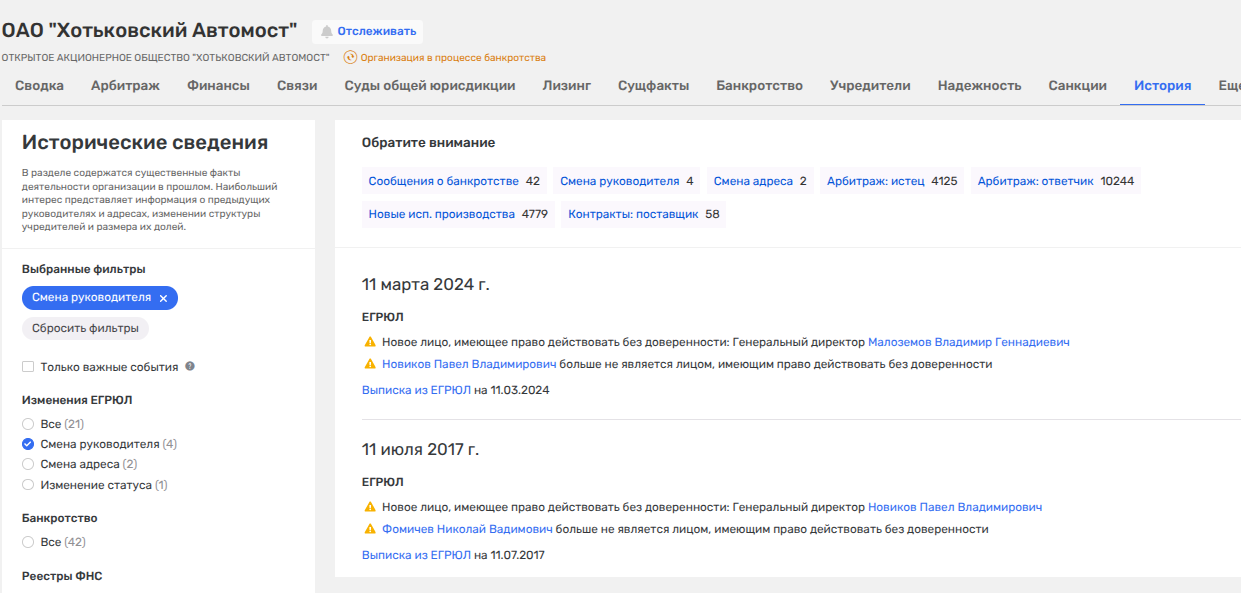Click warning icon next to Малоземов entry
Image resolution: width=1241 pixels, height=593 pixels.
coord(369,342)
